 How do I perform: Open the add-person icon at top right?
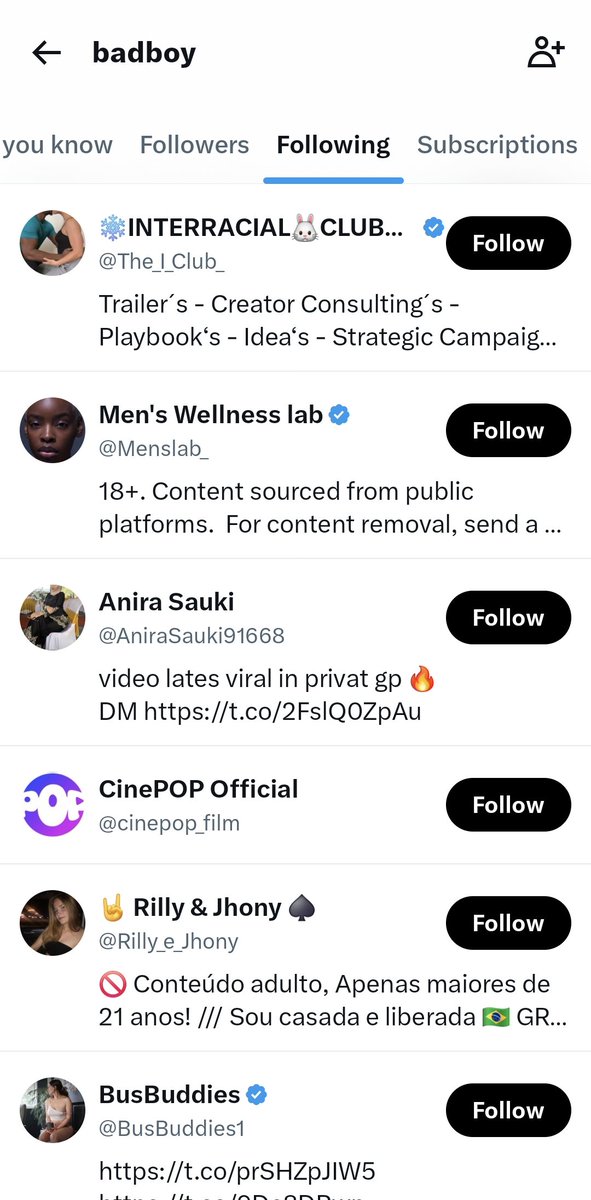click(x=546, y=52)
